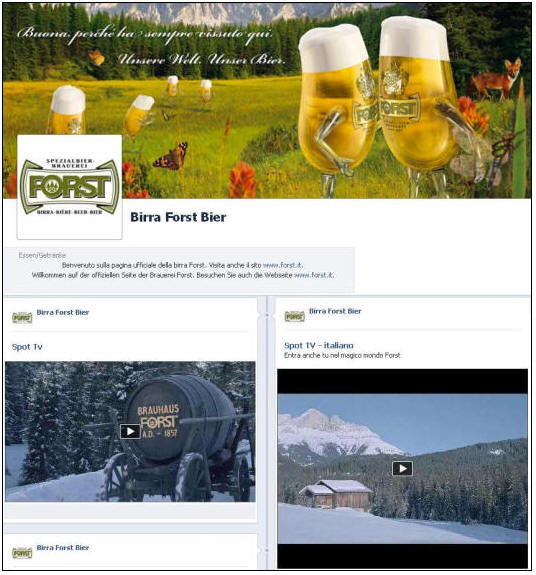Open the Forst profile logo picture
This screenshot has width=536, height=575.
tap(70, 187)
